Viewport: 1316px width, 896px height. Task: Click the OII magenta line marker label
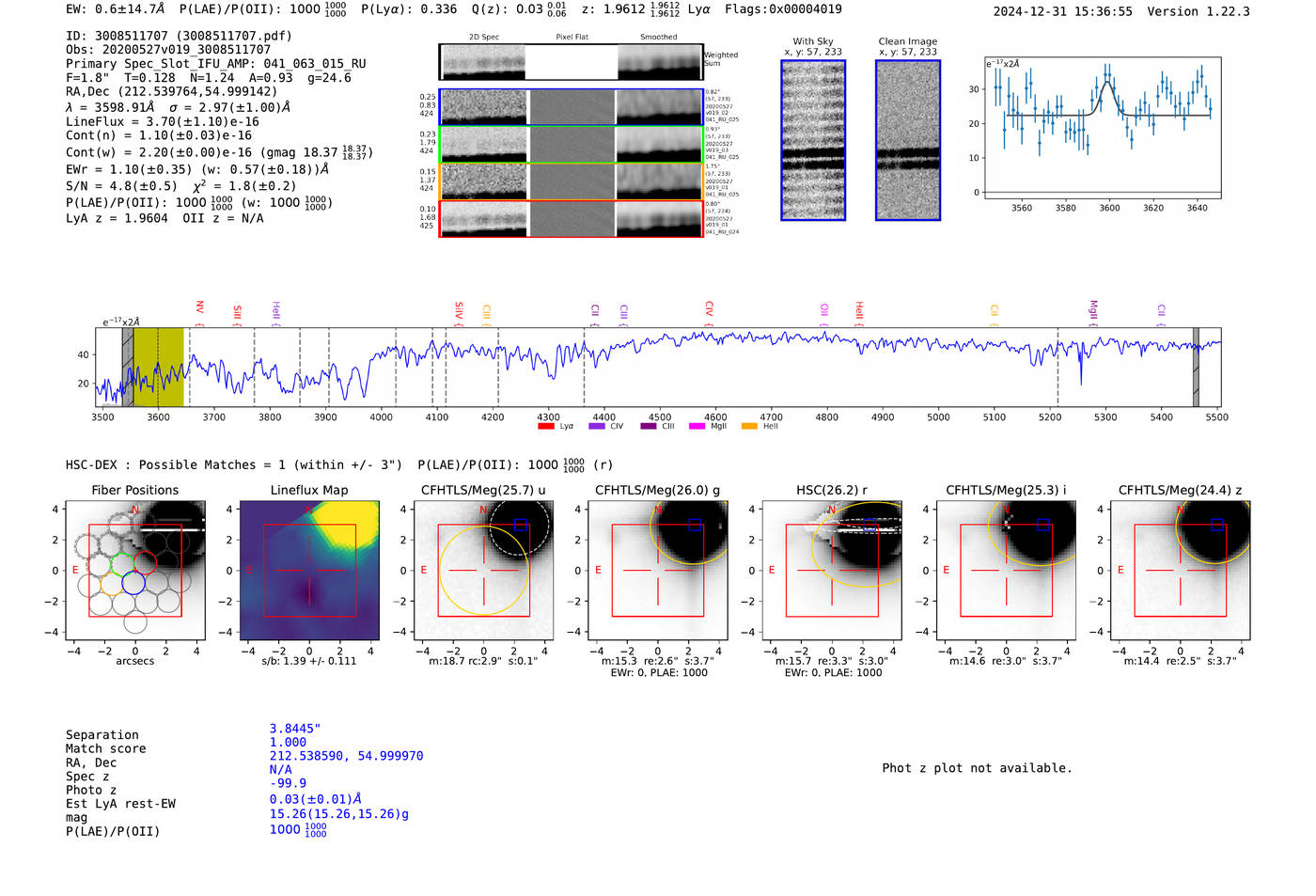[x=824, y=309]
